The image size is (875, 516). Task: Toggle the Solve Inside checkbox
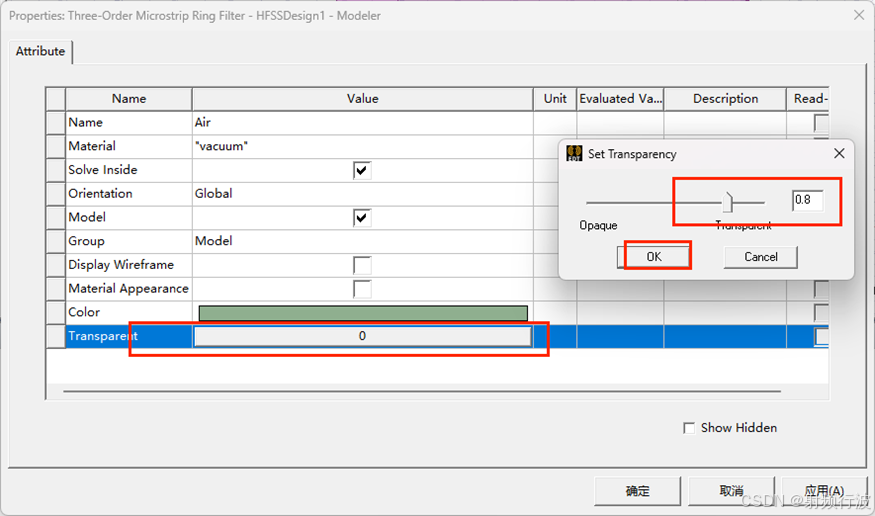click(362, 170)
